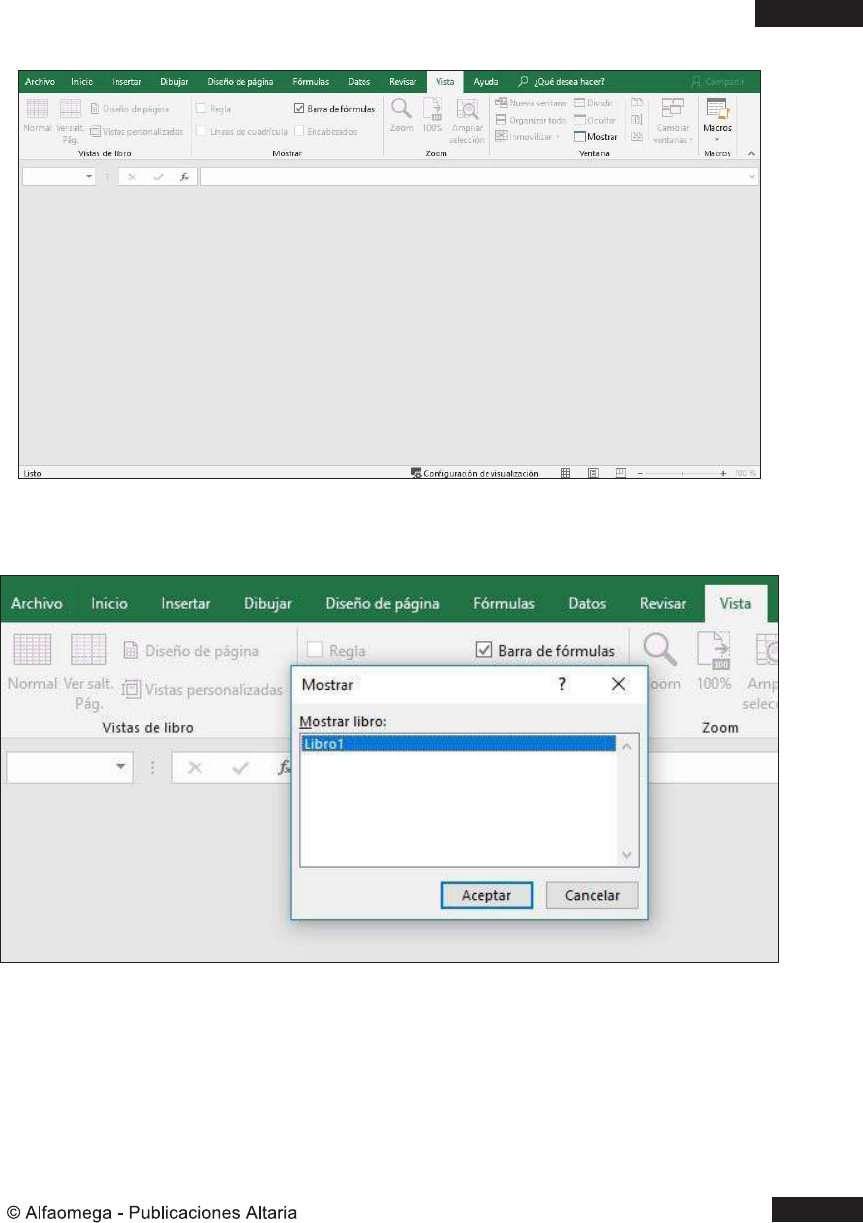Viewport: 863px width, 1223px height.
Task: Click the formula confirm checkmark in the enlarged lower screenshot
Action: pos(240,767)
